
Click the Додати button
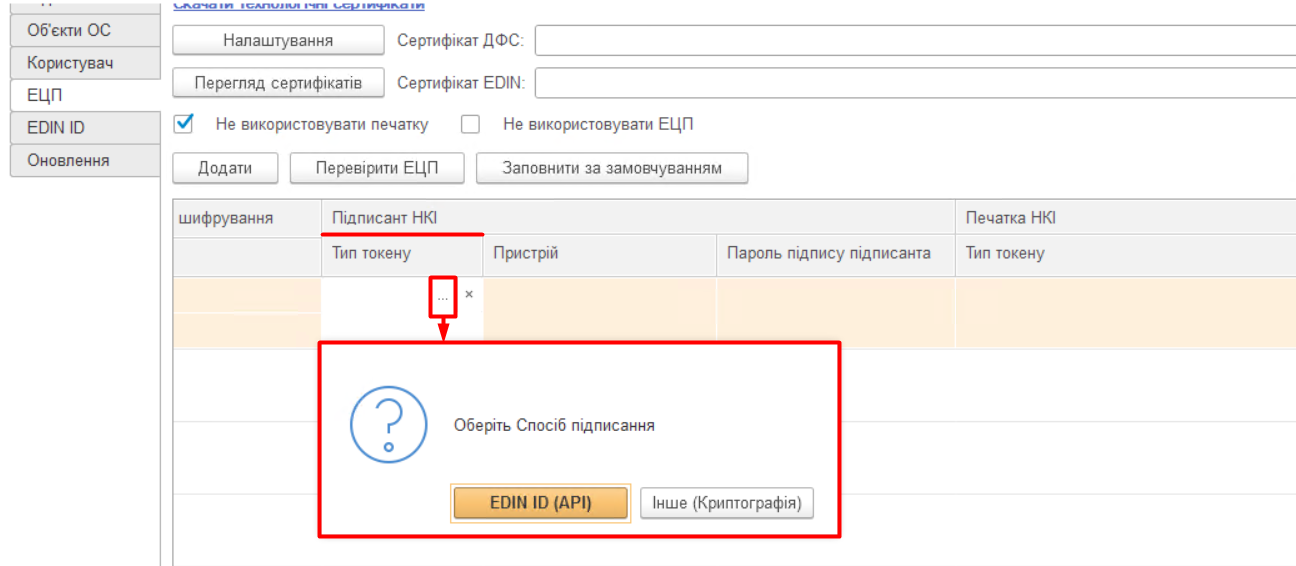tap(225, 168)
